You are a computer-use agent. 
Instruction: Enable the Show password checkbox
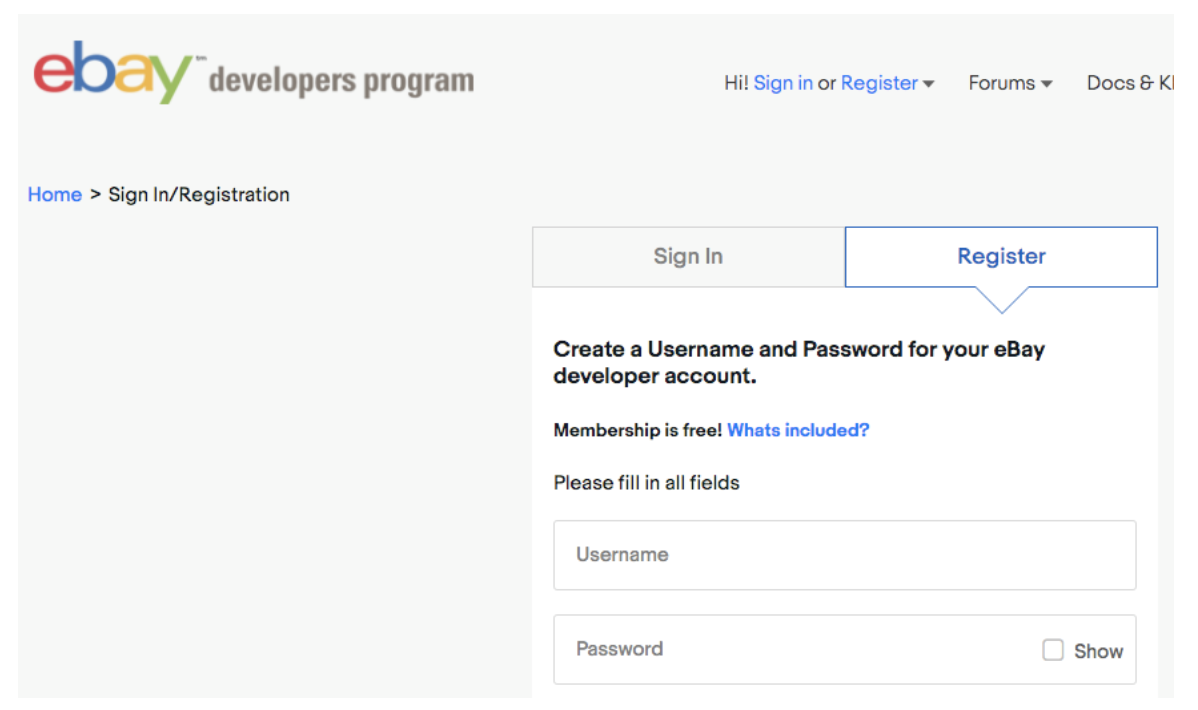point(1053,650)
